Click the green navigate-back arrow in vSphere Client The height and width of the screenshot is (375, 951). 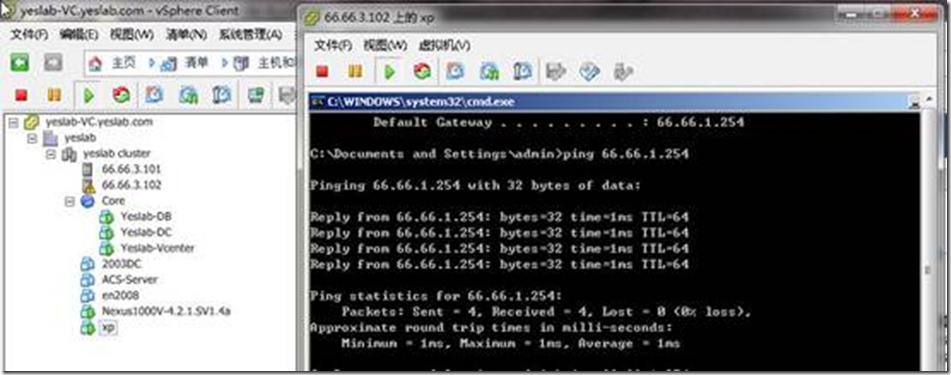click(x=19, y=62)
